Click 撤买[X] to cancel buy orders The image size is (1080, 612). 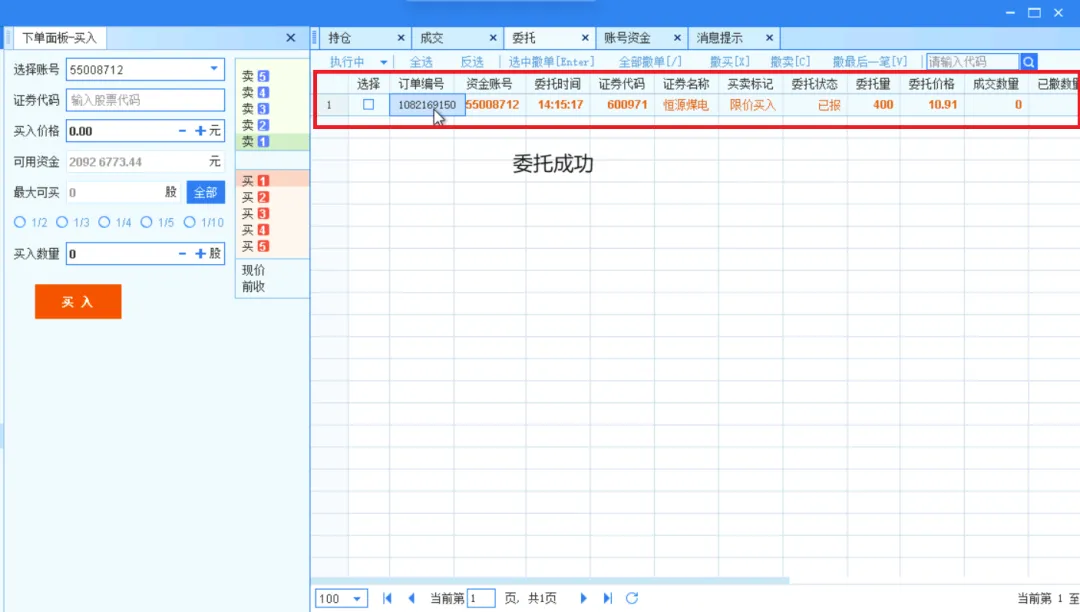coord(729,62)
